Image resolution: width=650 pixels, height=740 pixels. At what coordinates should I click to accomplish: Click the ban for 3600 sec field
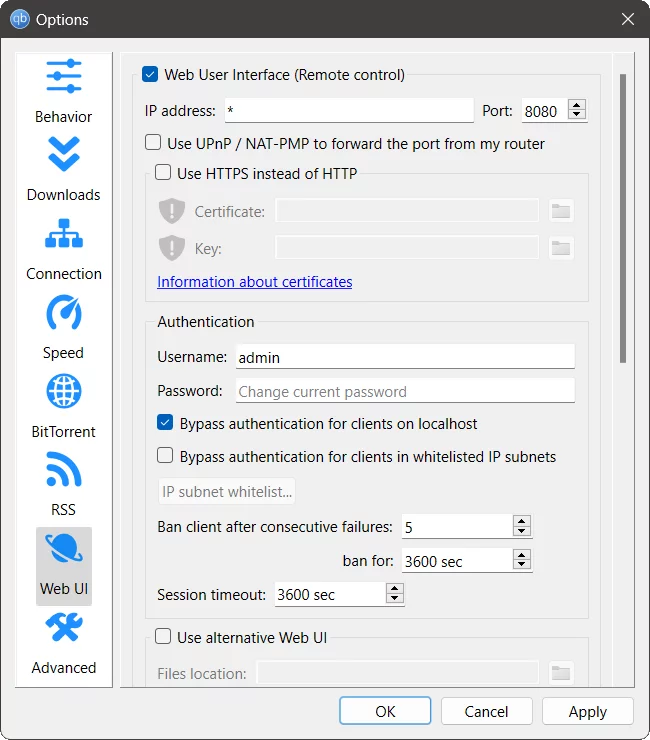click(x=457, y=561)
